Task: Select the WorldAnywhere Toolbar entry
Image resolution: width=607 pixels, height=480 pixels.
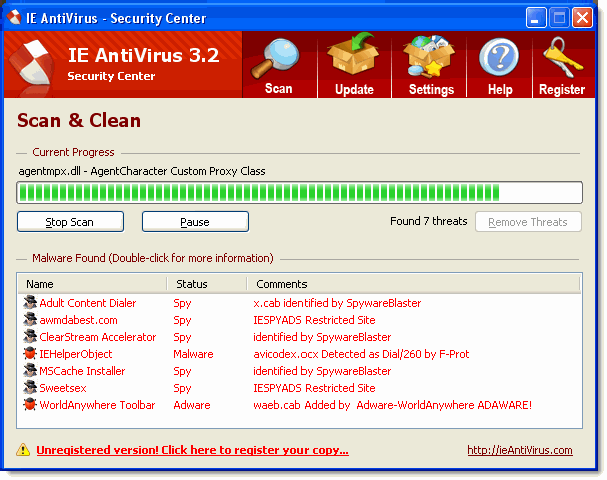Action: tap(97, 405)
